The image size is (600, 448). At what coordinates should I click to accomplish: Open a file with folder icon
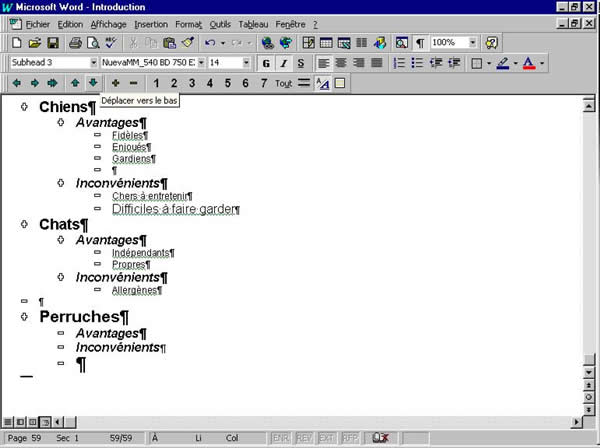coord(34,43)
